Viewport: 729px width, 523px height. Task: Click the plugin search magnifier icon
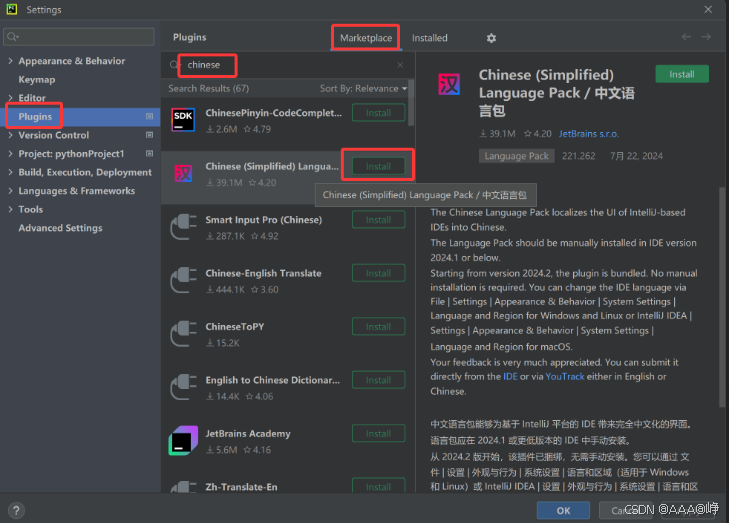173,65
